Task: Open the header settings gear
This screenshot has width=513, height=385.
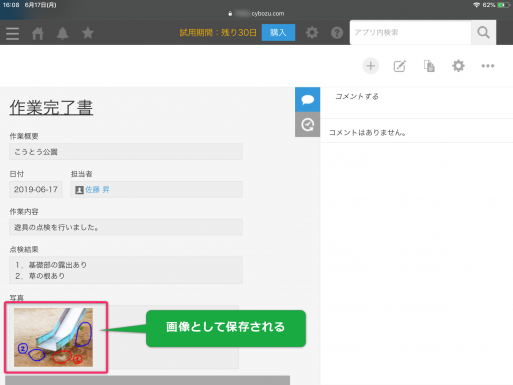Action: (312, 33)
